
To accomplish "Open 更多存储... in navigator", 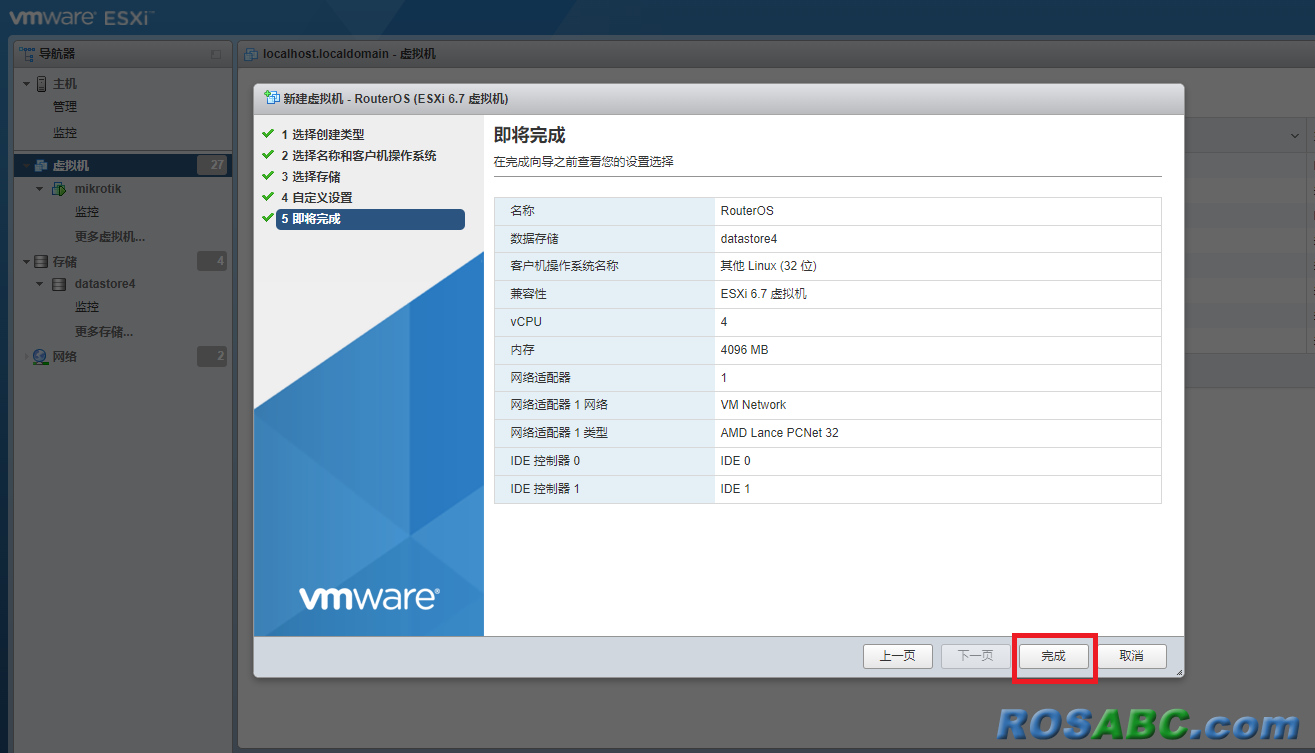I will pyautogui.click(x=104, y=332).
